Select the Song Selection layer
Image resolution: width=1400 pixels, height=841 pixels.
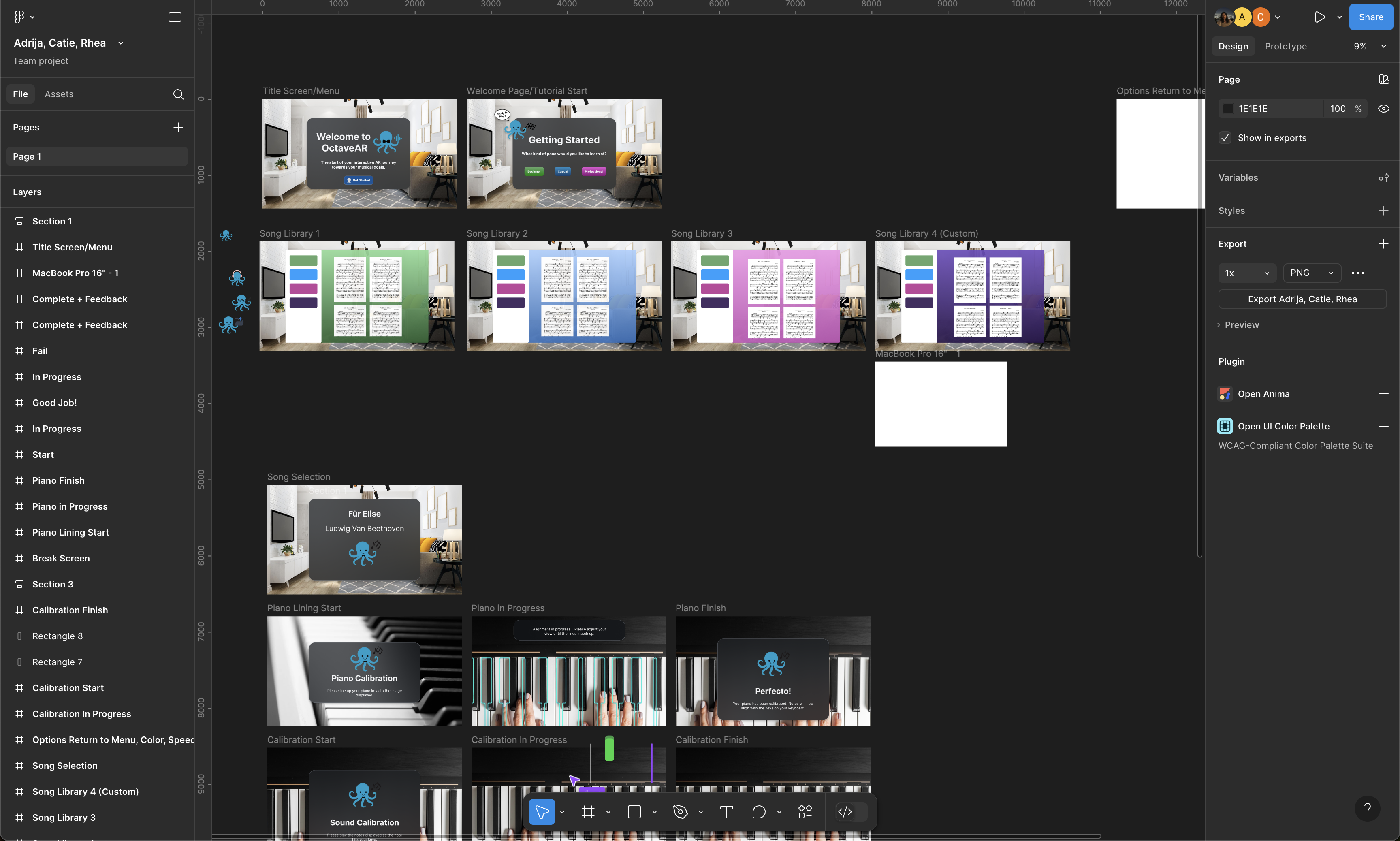(64, 766)
